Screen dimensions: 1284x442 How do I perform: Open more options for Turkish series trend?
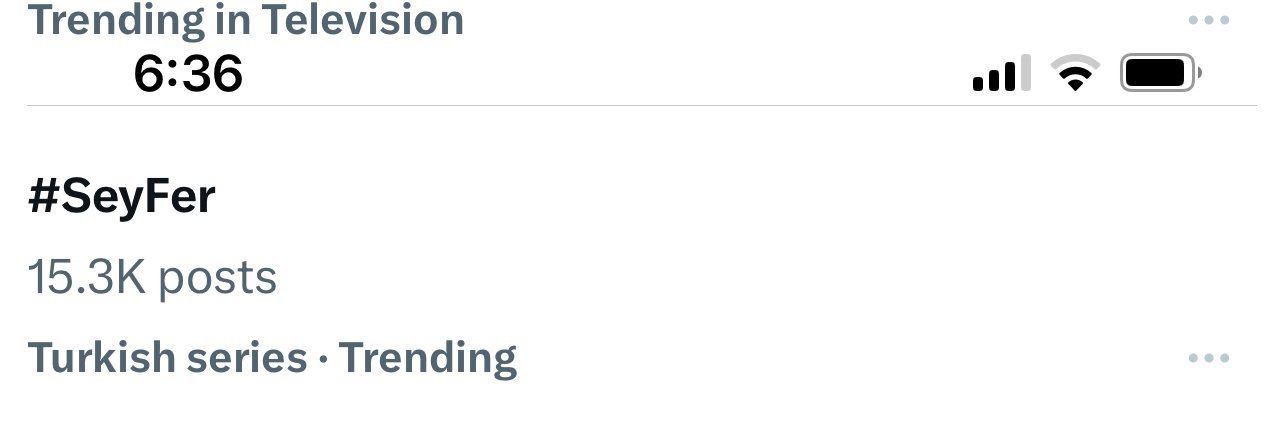(1208, 358)
